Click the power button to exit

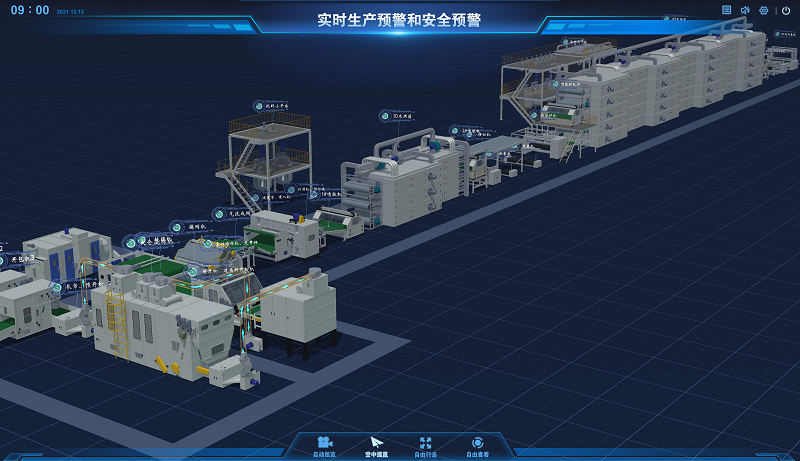point(785,10)
